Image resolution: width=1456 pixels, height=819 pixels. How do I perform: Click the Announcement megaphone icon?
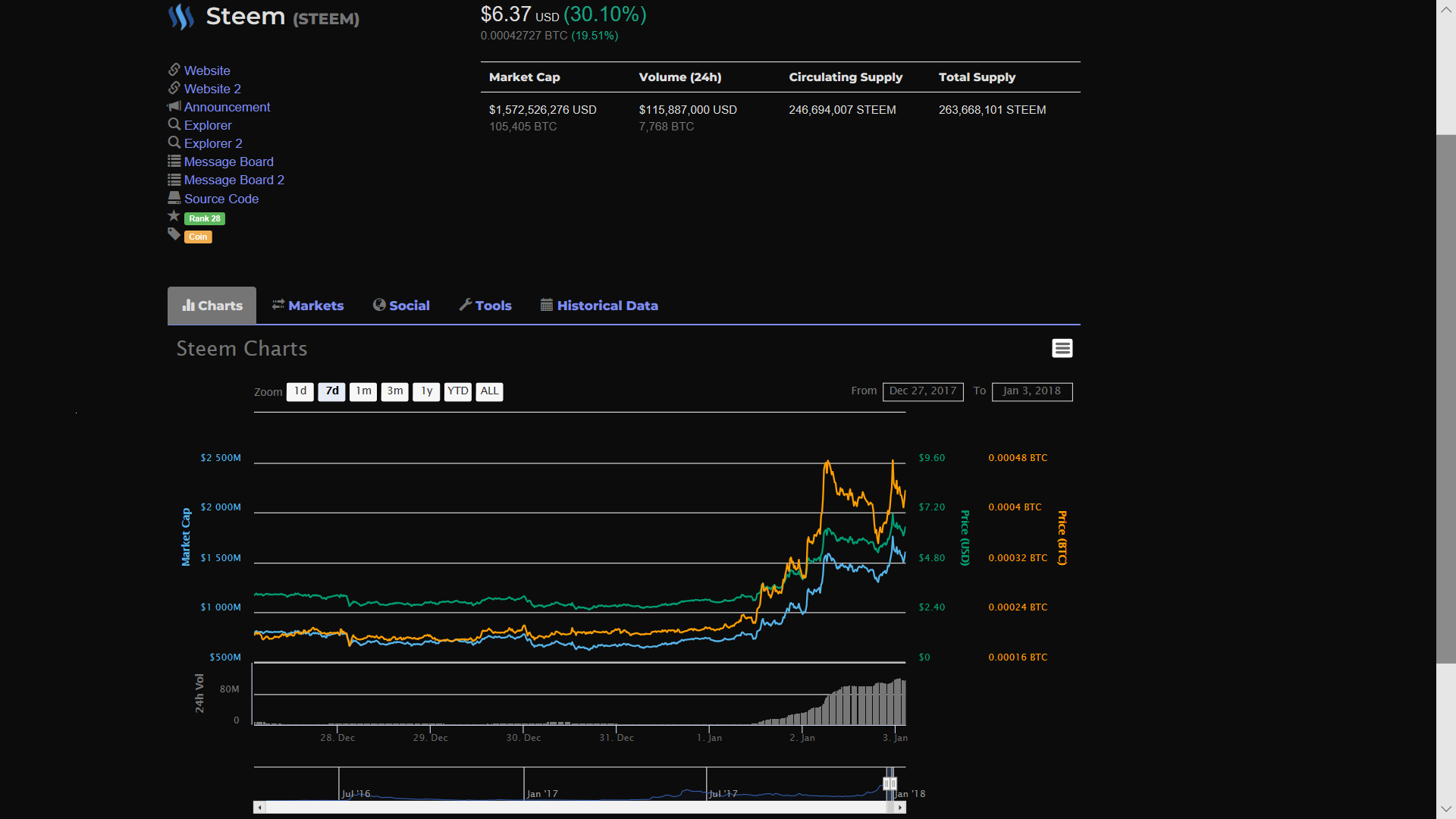174,106
